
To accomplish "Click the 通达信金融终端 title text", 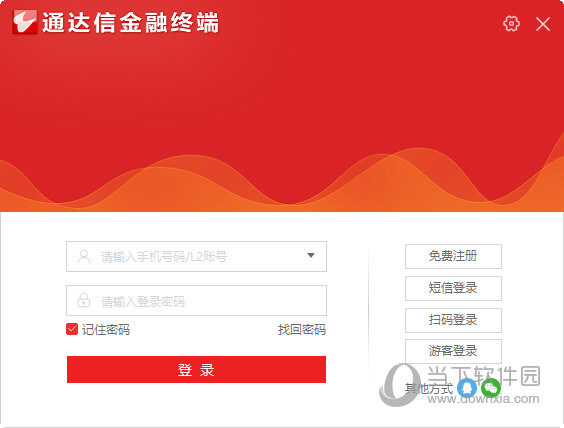I will click(x=131, y=22).
